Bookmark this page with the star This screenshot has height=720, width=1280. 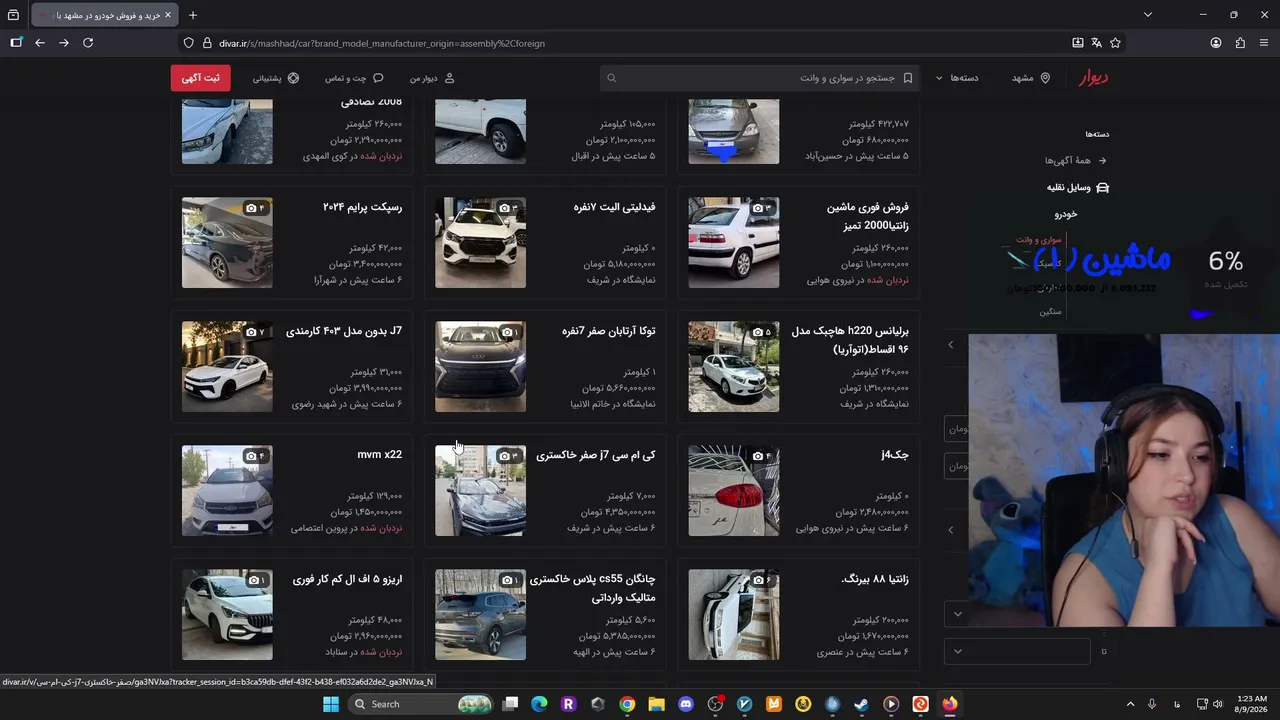(1116, 43)
